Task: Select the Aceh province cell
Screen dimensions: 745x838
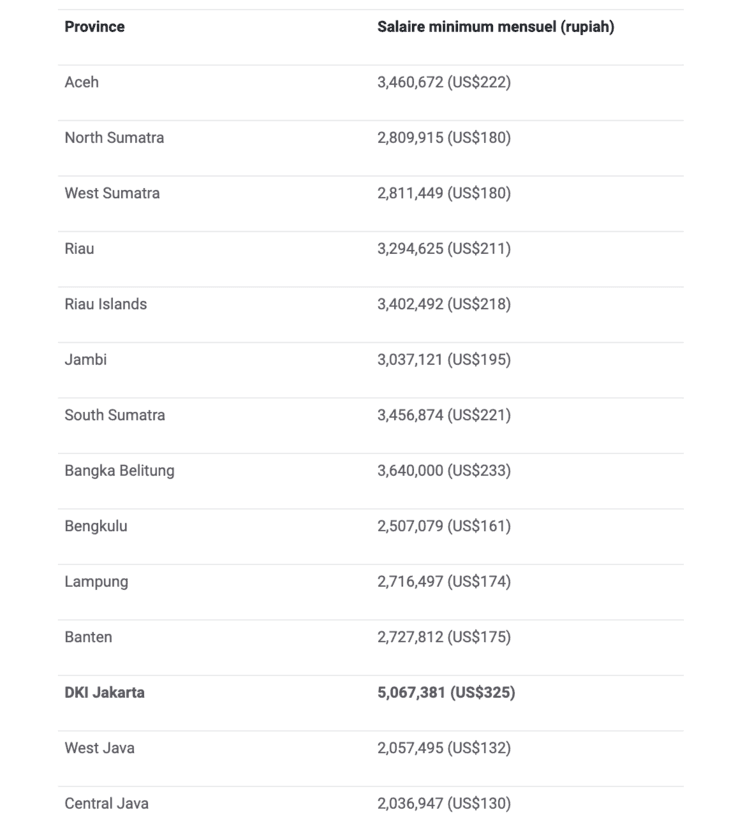Action: (82, 82)
